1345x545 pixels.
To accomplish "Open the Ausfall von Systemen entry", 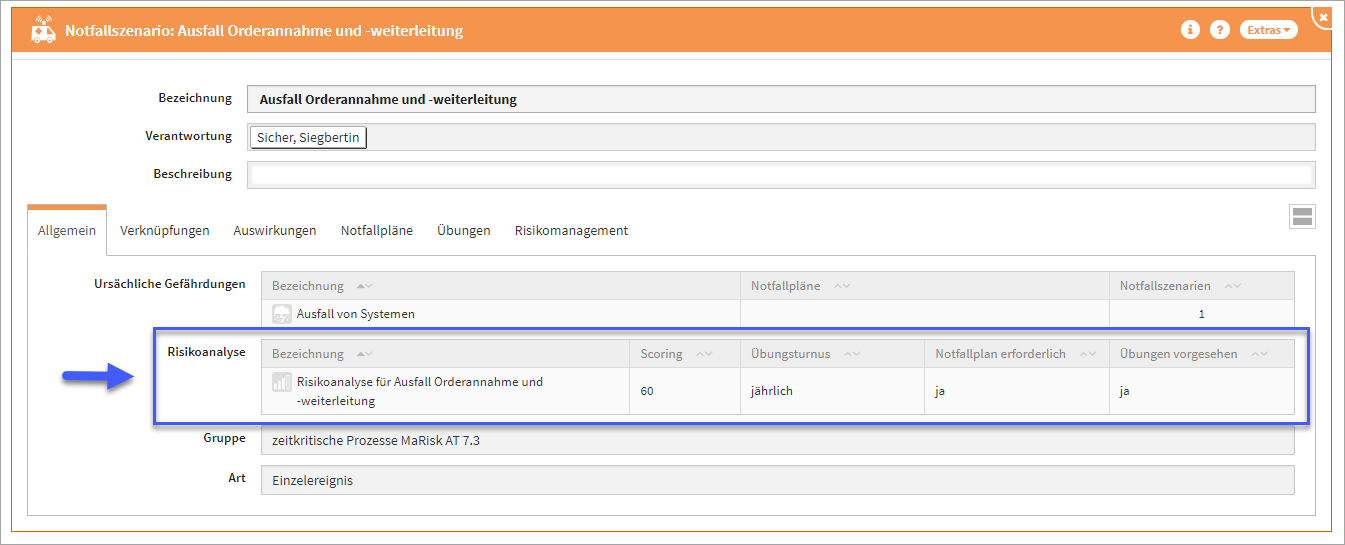I will coord(356,314).
